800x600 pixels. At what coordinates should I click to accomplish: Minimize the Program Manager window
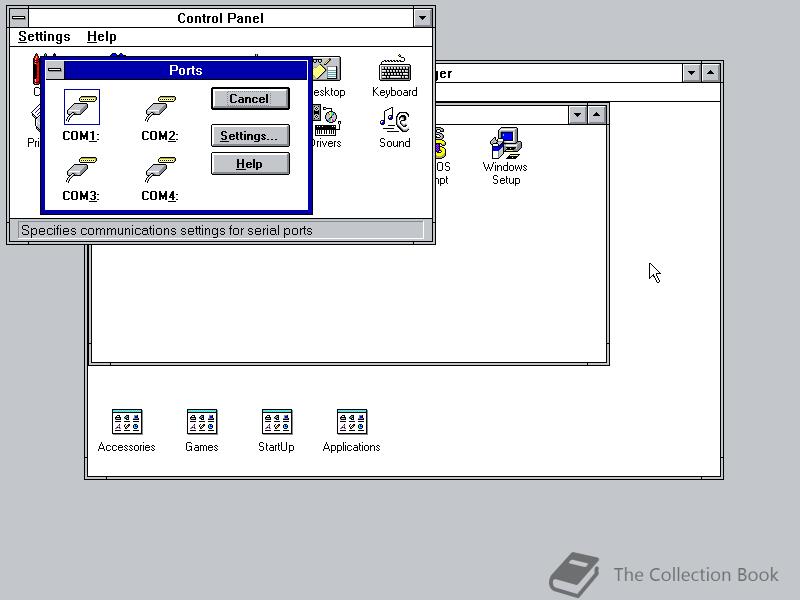691,73
